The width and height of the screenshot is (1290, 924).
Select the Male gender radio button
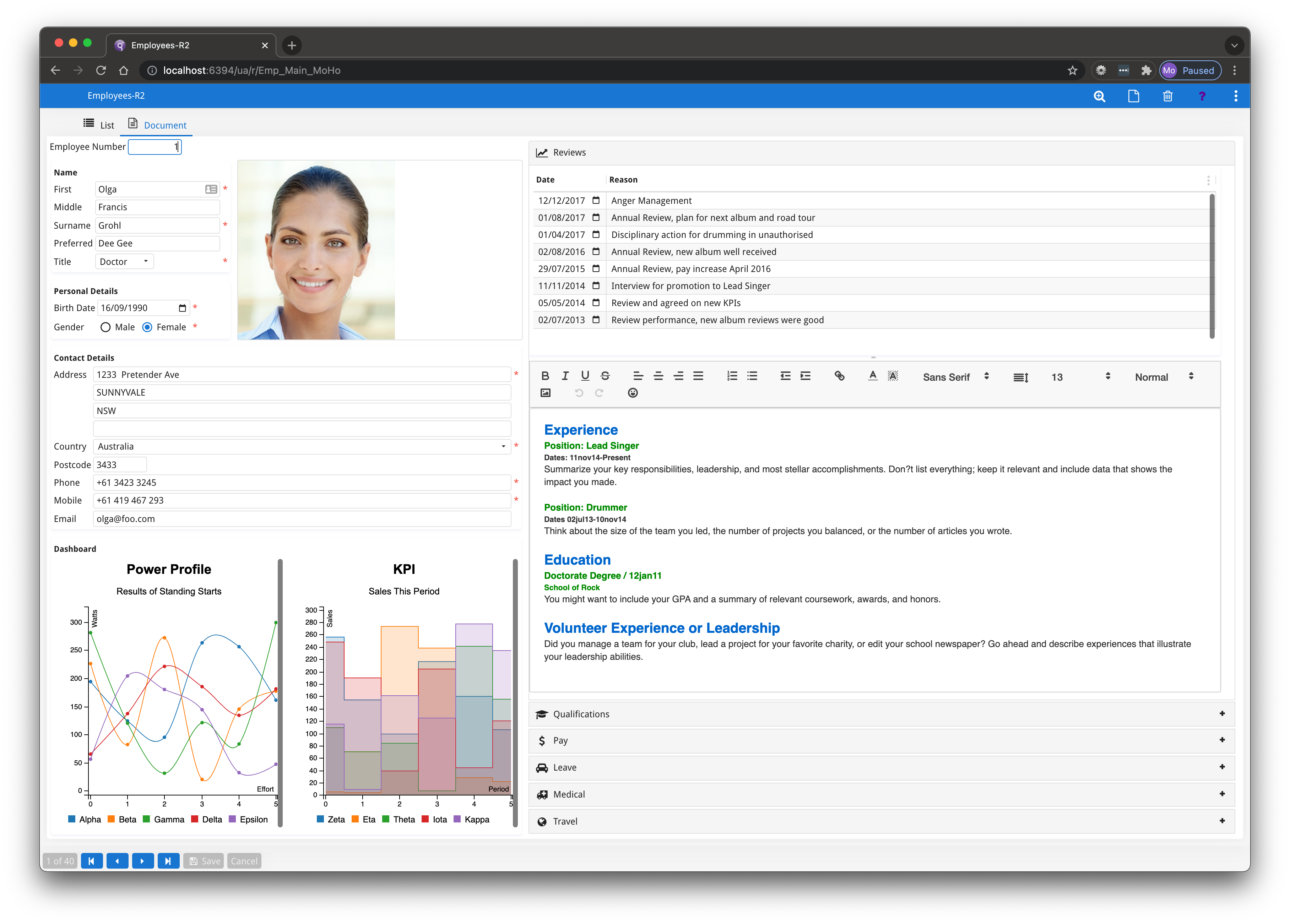105,327
